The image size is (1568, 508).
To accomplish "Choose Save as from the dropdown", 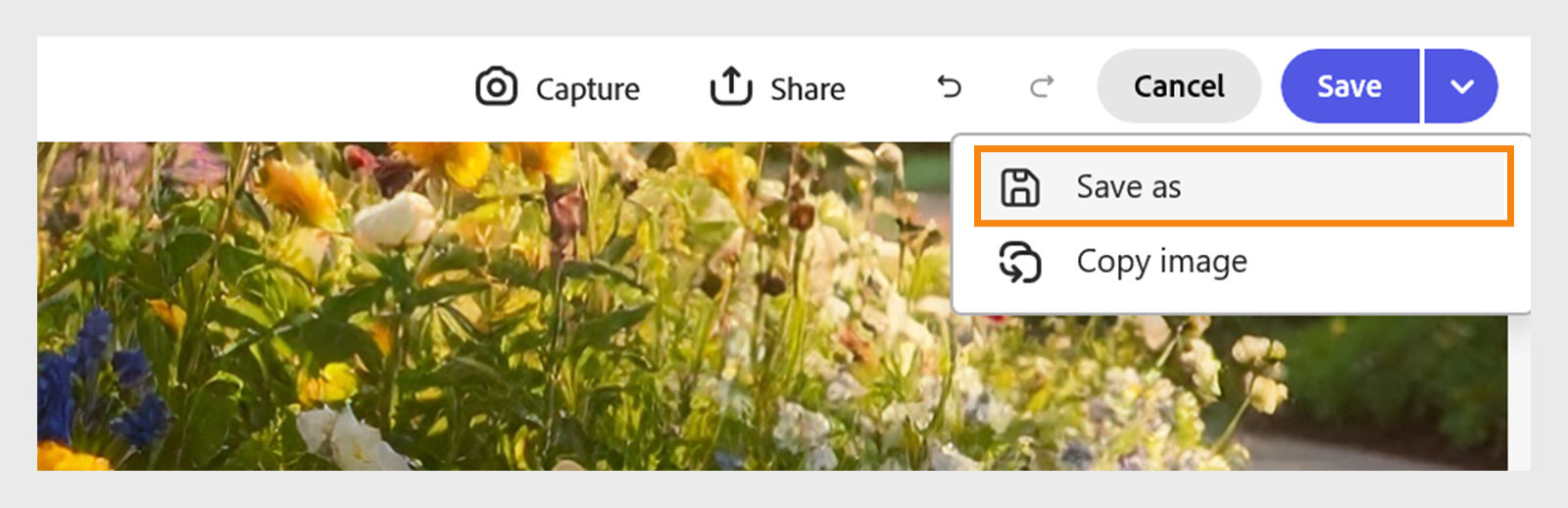I will pyautogui.click(x=1244, y=186).
